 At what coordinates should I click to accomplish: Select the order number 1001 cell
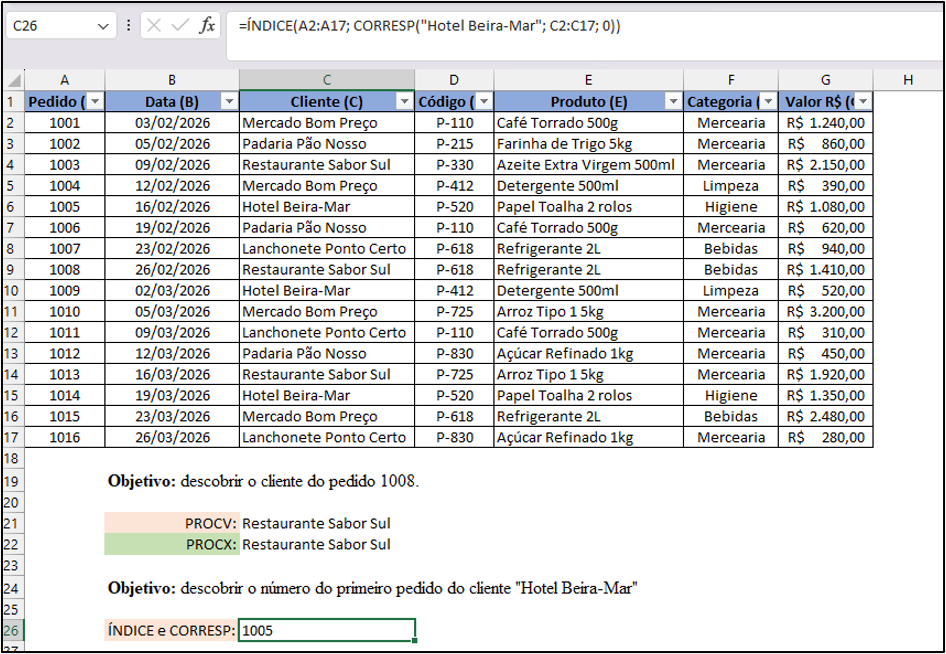[x=65, y=123]
